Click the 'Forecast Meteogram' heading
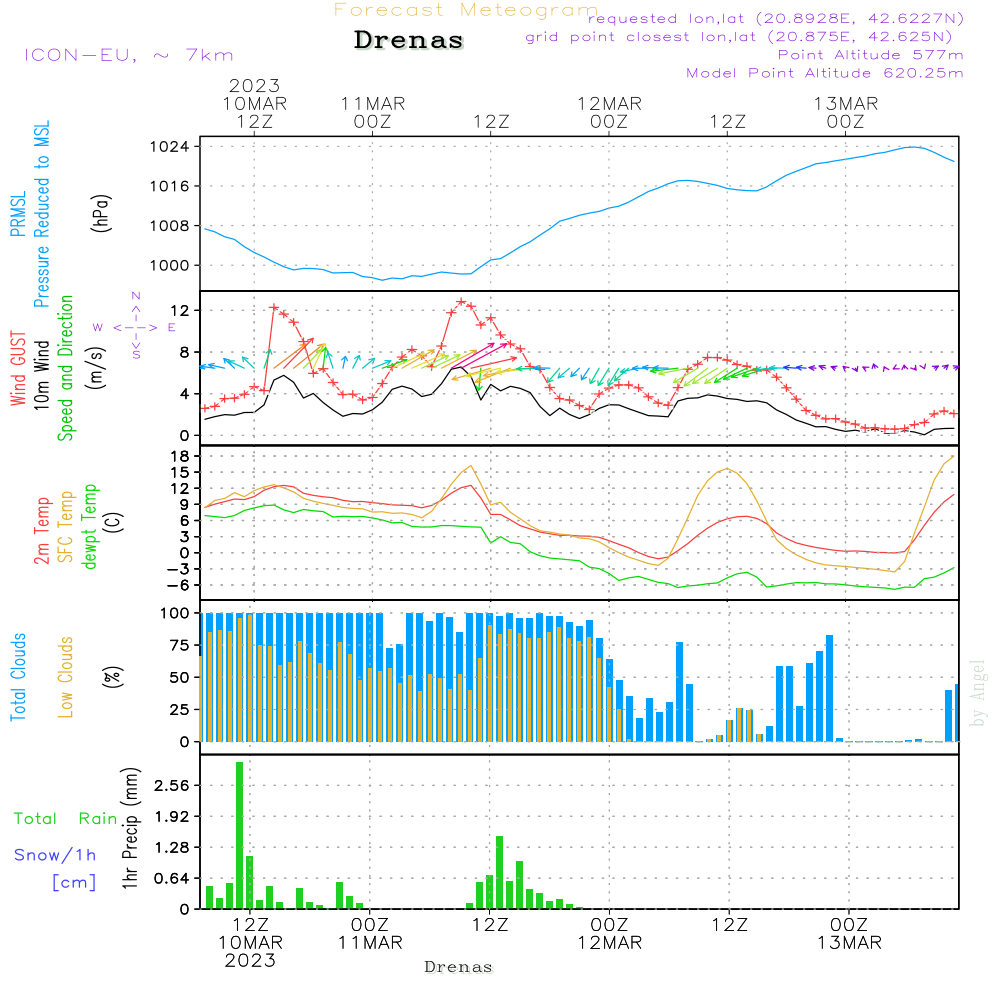The width and height of the screenshot is (1000, 1000). tap(466, 10)
